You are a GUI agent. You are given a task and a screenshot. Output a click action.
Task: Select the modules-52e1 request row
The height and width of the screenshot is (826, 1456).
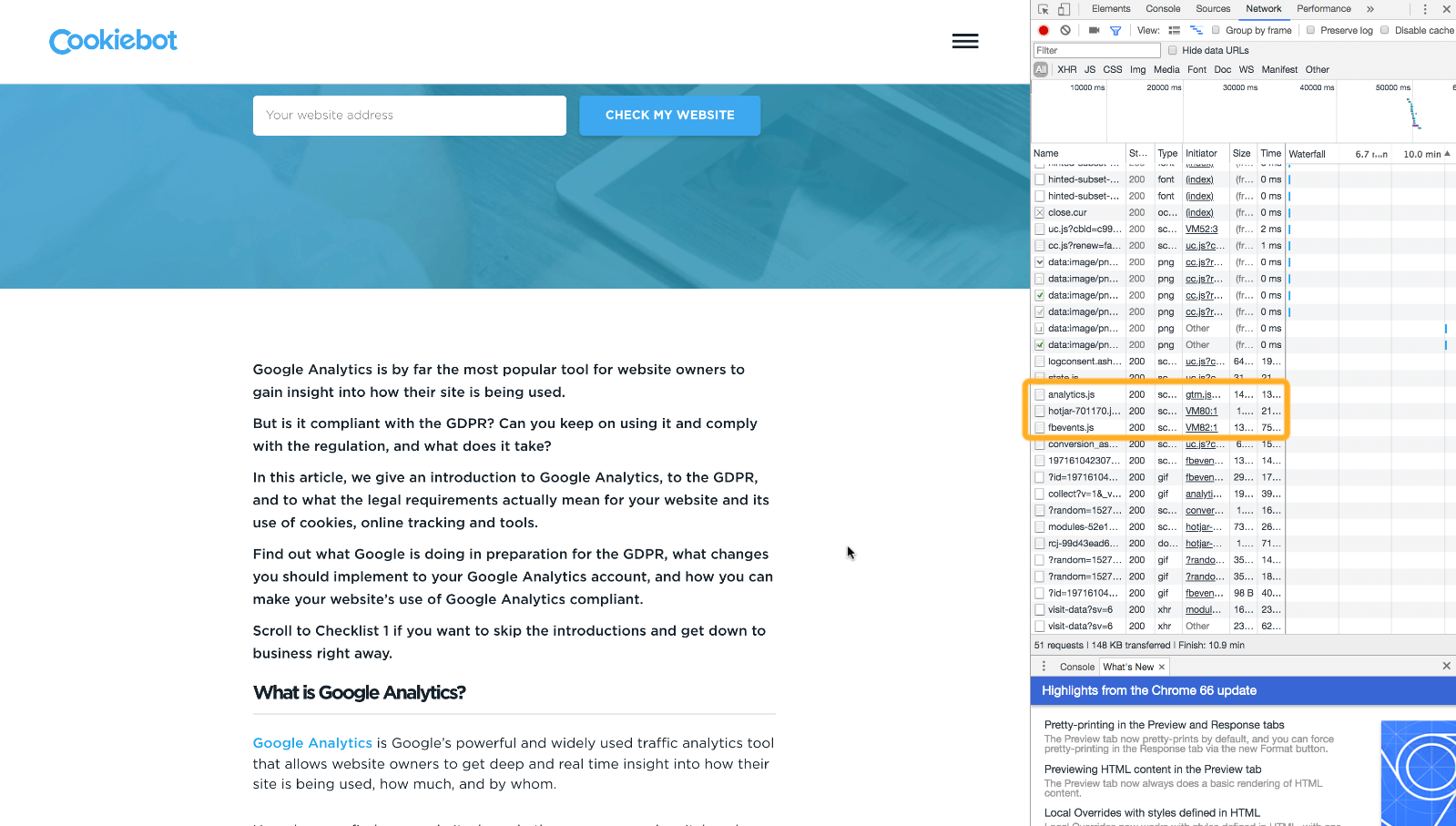(1158, 526)
